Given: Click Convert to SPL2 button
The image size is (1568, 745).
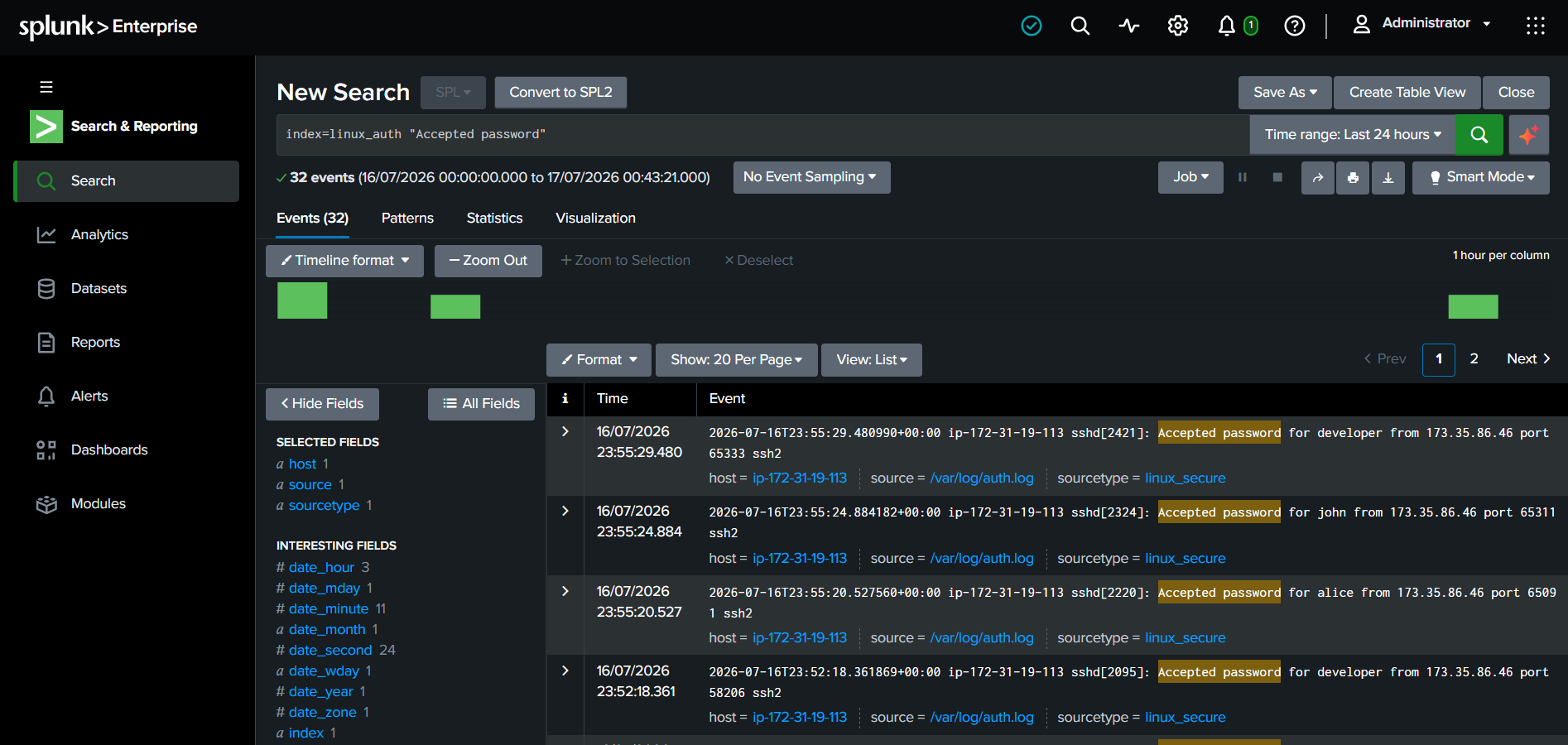Looking at the screenshot, I should pos(560,93).
